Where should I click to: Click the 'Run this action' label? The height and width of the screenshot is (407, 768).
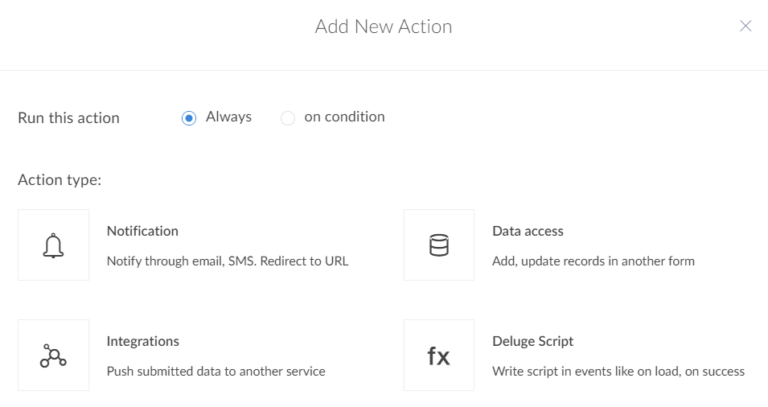69,118
